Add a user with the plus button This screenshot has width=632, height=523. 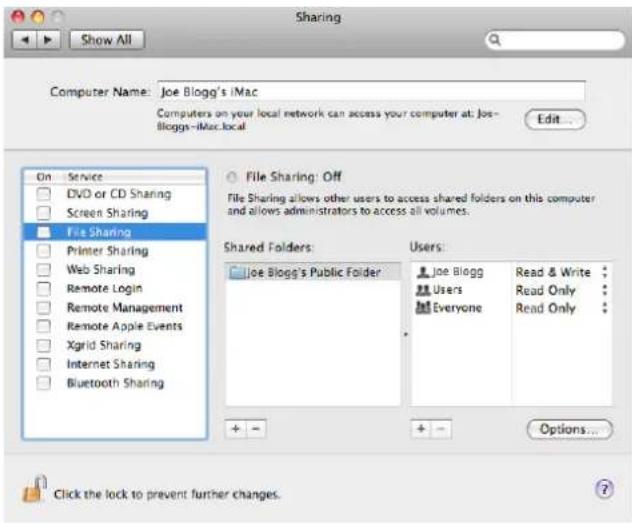pos(421,429)
